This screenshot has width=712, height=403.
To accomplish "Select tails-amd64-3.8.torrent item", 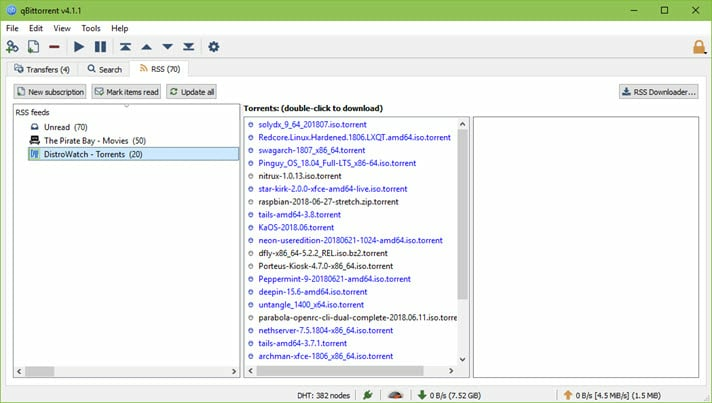I will pyautogui.click(x=300, y=215).
